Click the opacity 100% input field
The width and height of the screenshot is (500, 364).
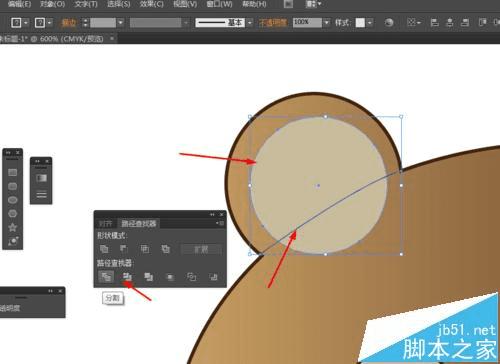(307, 23)
